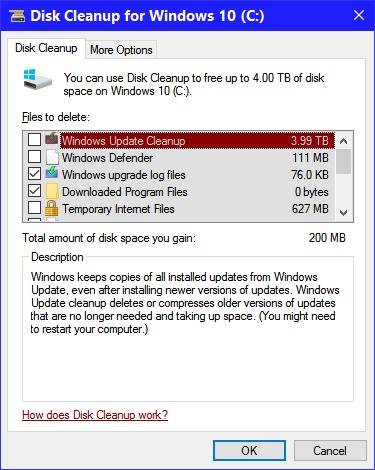Click the file list scroll down arrow
The height and width of the screenshot is (470, 375).
pos(343,212)
